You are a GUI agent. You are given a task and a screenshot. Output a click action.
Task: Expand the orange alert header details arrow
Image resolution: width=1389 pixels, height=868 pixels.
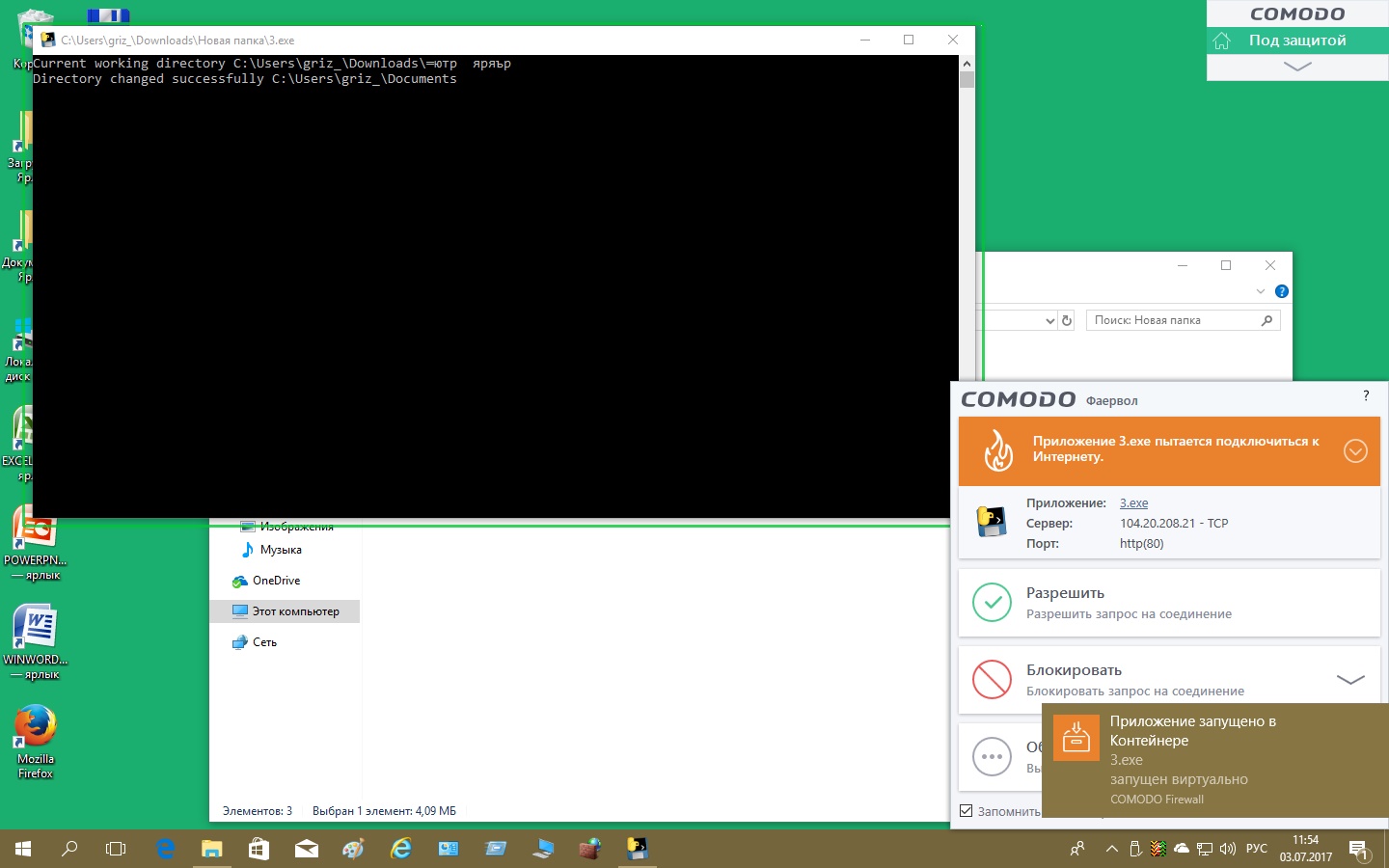(x=1355, y=450)
